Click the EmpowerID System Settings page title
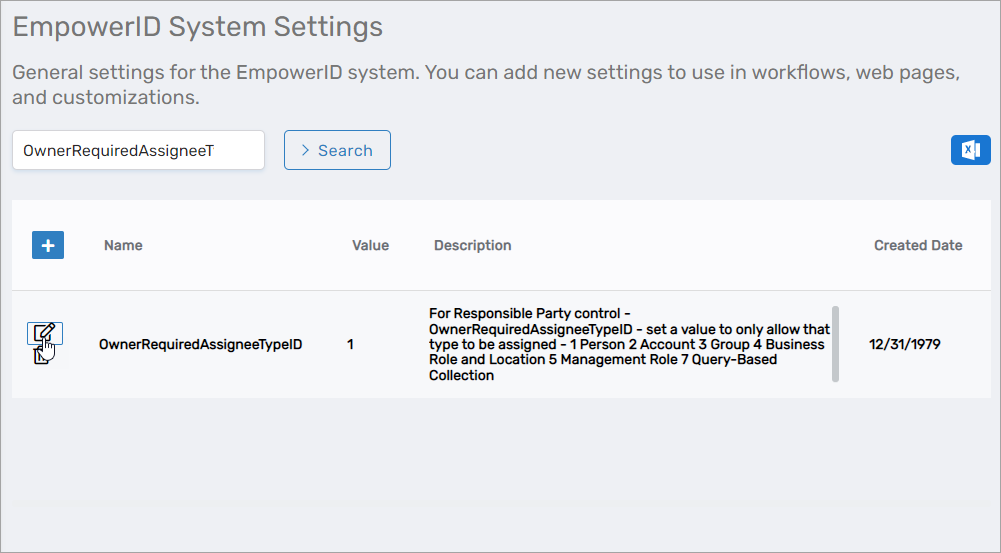Screen dimensions: 1001x553 click(197, 27)
